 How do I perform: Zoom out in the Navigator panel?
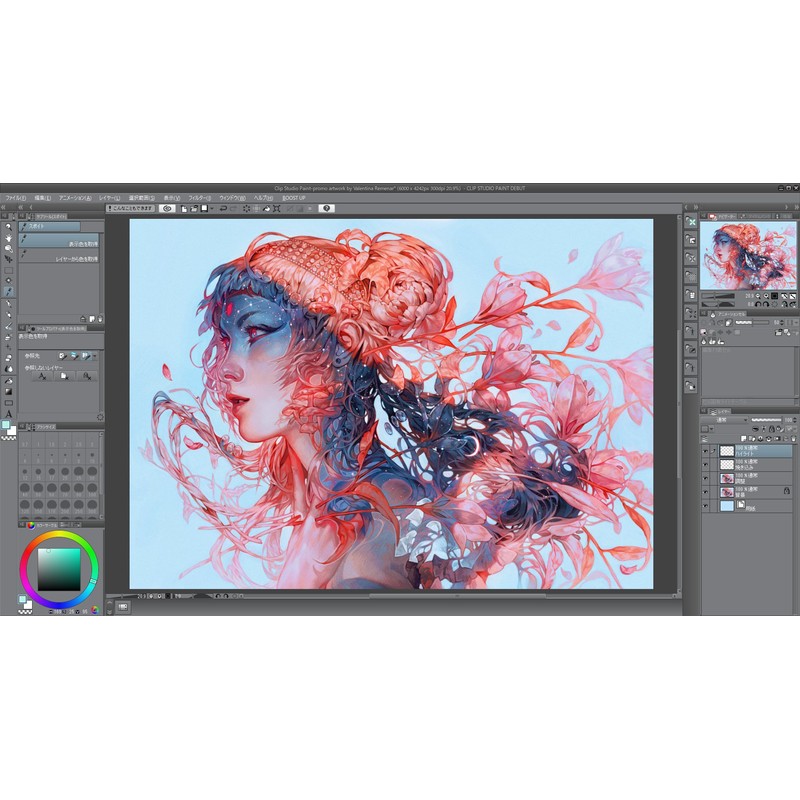[x=758, y=296]
